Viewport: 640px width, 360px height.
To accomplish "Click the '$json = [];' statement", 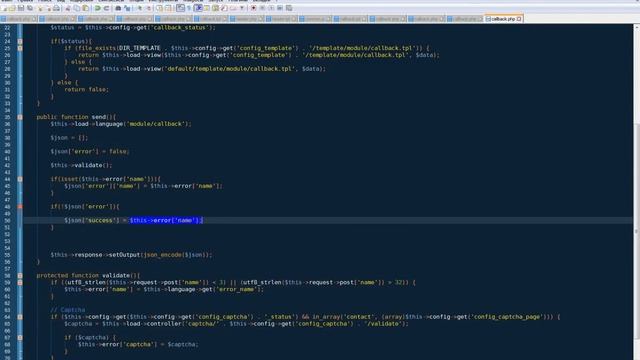I will pos(69,138).
